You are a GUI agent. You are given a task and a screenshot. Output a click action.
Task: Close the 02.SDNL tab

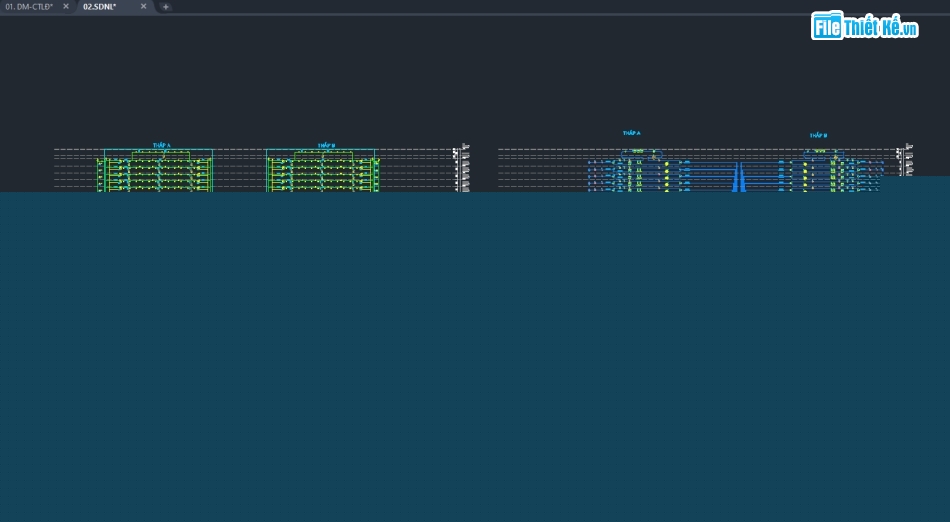tap(144, 7)
